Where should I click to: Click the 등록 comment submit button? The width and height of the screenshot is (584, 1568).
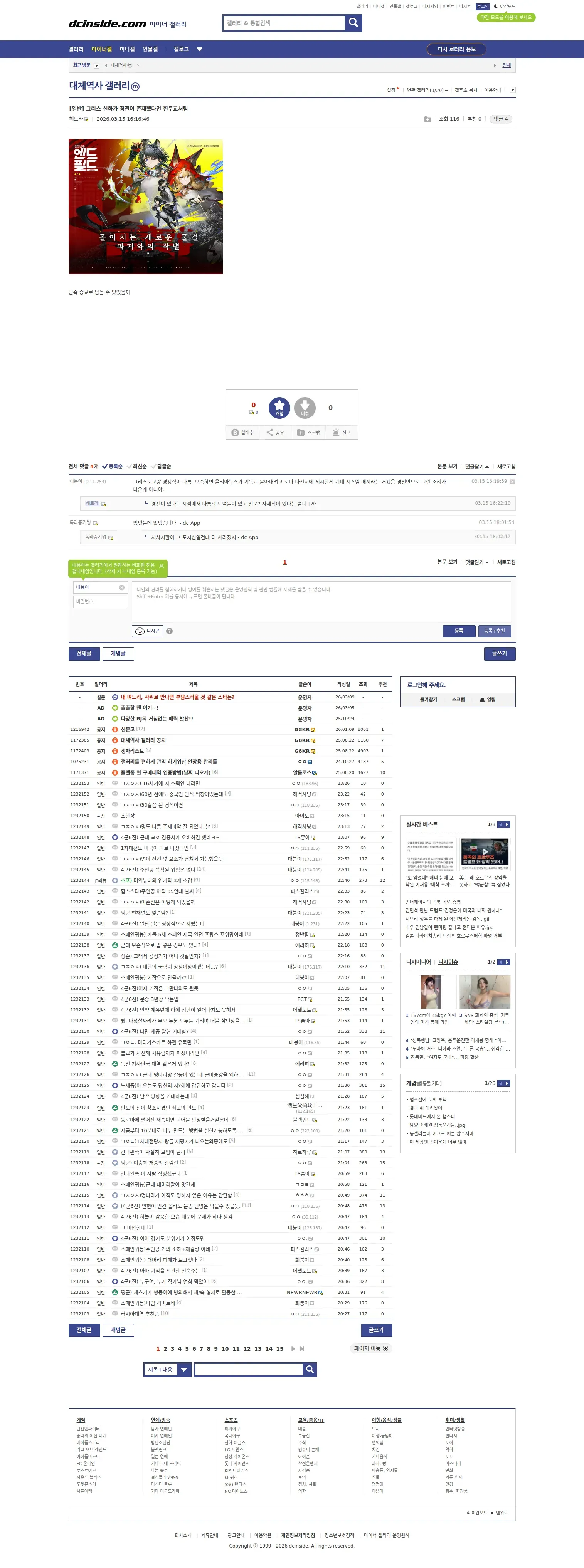click(x=459, y=631)
